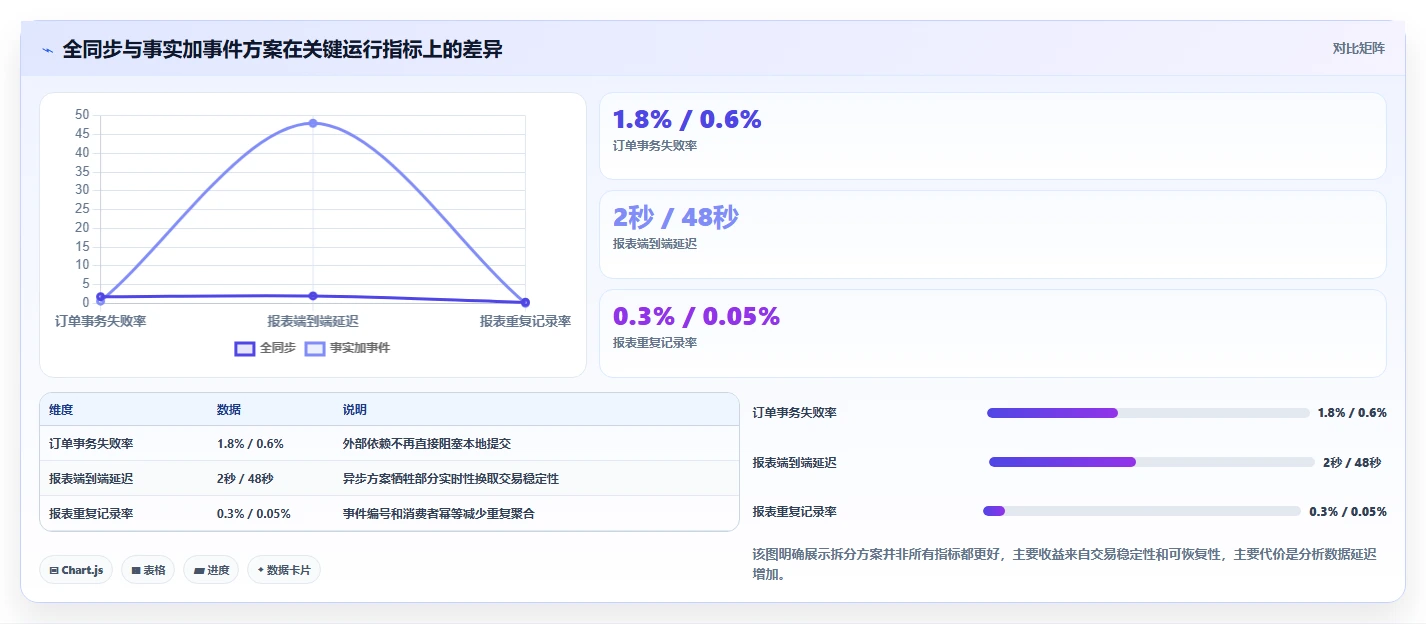The image size is (1426, 624).
Task: Toggle the 事实加事件 legend series
Action: 347,348
